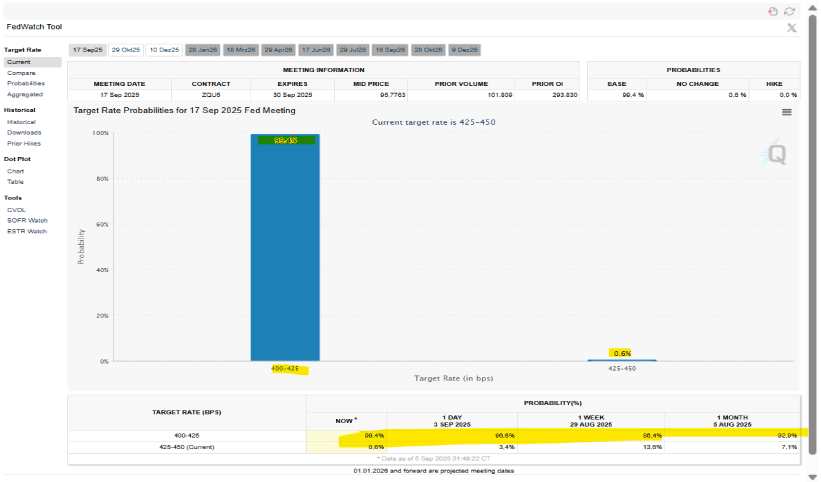Select the 29 Okt25 meeting tab
Viewport: 821px width, 482px height.
pyautogui.click(x=126, y=49)
